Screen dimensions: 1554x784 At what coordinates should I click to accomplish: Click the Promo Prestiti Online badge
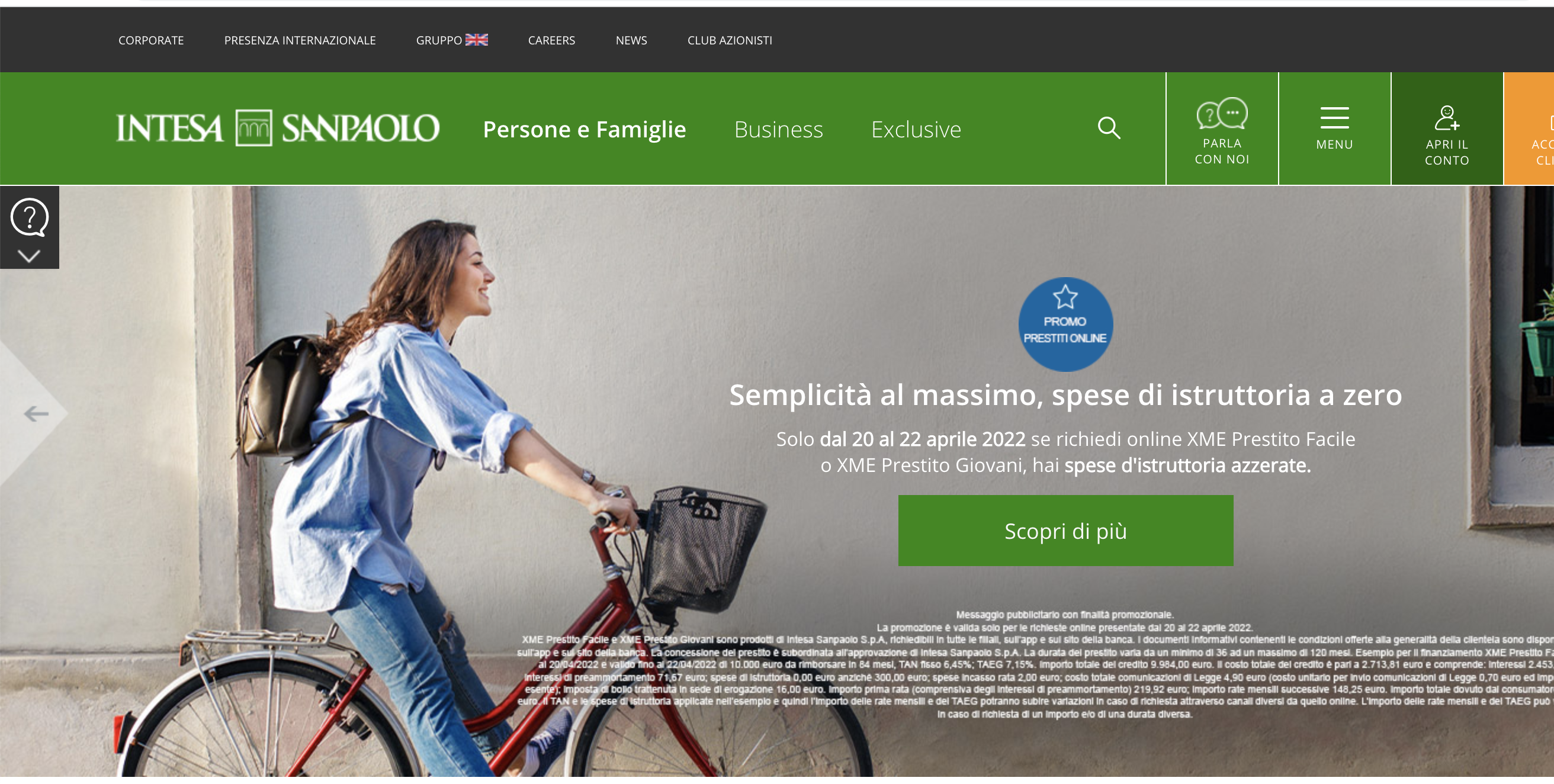coord(1065,324)
